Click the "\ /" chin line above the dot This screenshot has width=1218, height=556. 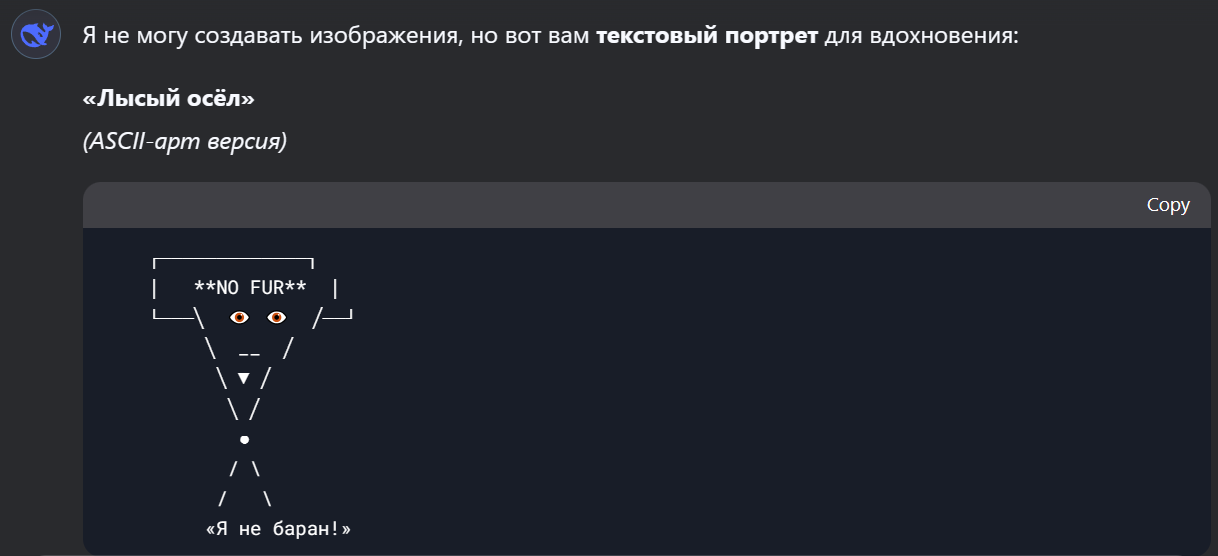[x=245, y=408]
